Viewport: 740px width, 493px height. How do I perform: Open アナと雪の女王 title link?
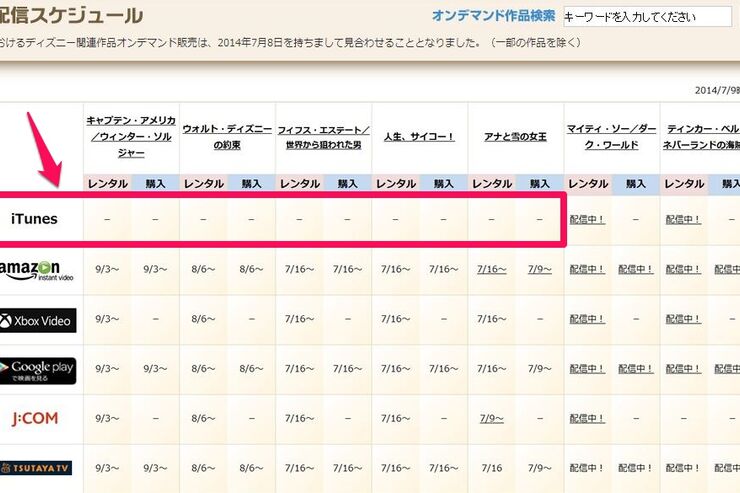(x=515, y=137)
